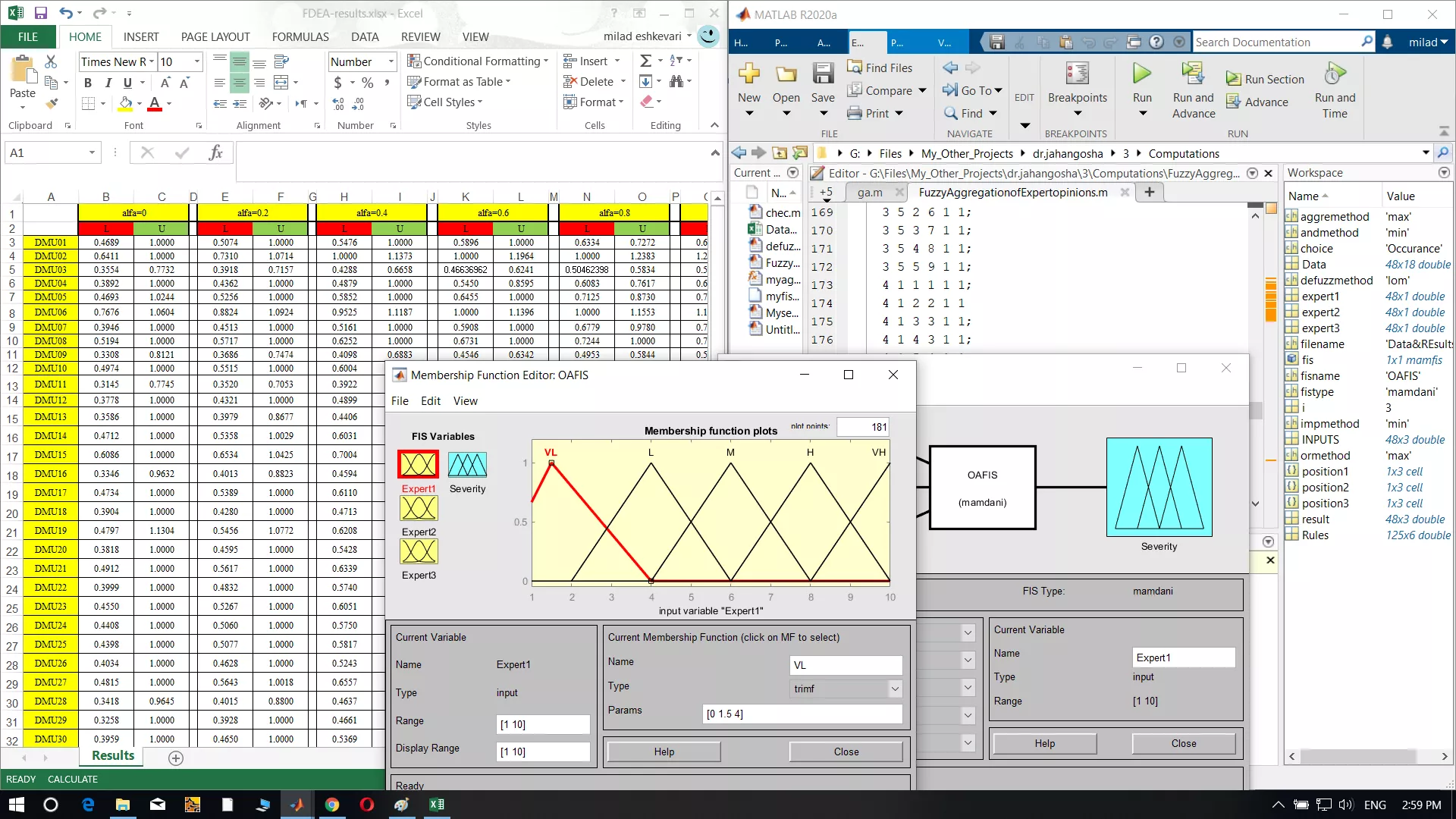Select the Expert2 input variable icon
The image size is (1456, 819).
coord(419,508)
